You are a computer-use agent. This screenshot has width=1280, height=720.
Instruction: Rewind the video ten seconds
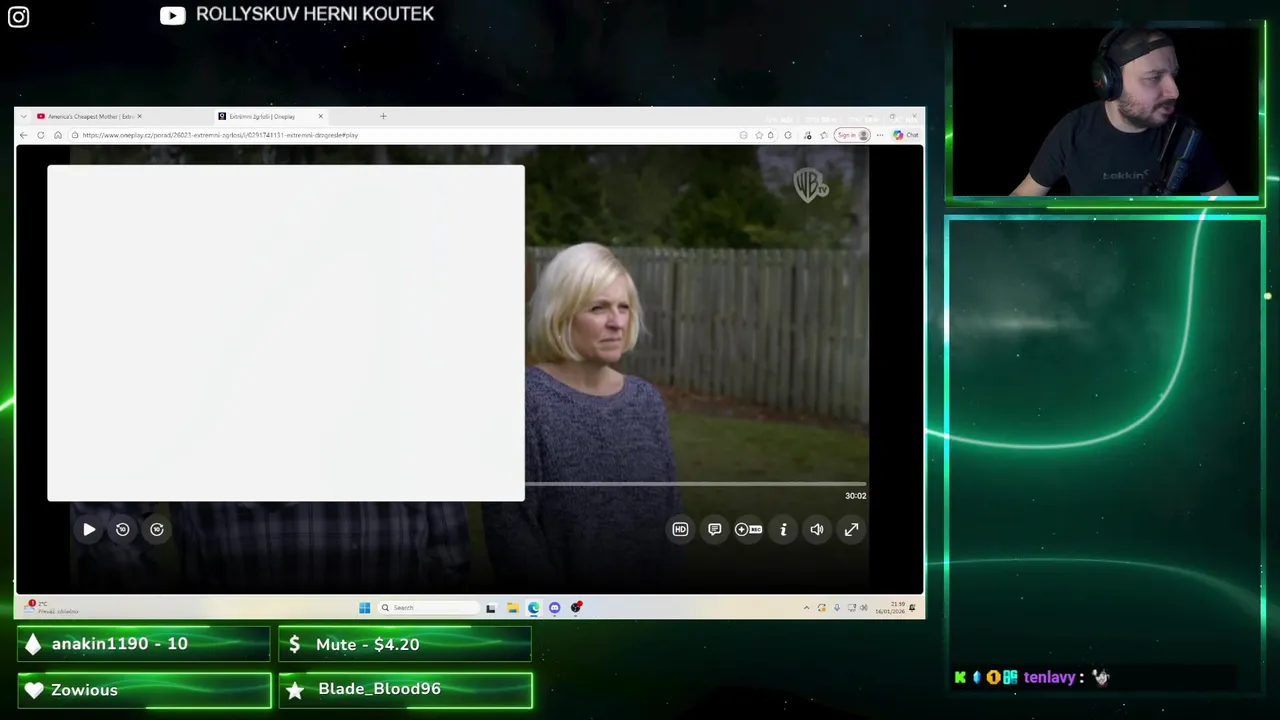(x=122, y=530)
